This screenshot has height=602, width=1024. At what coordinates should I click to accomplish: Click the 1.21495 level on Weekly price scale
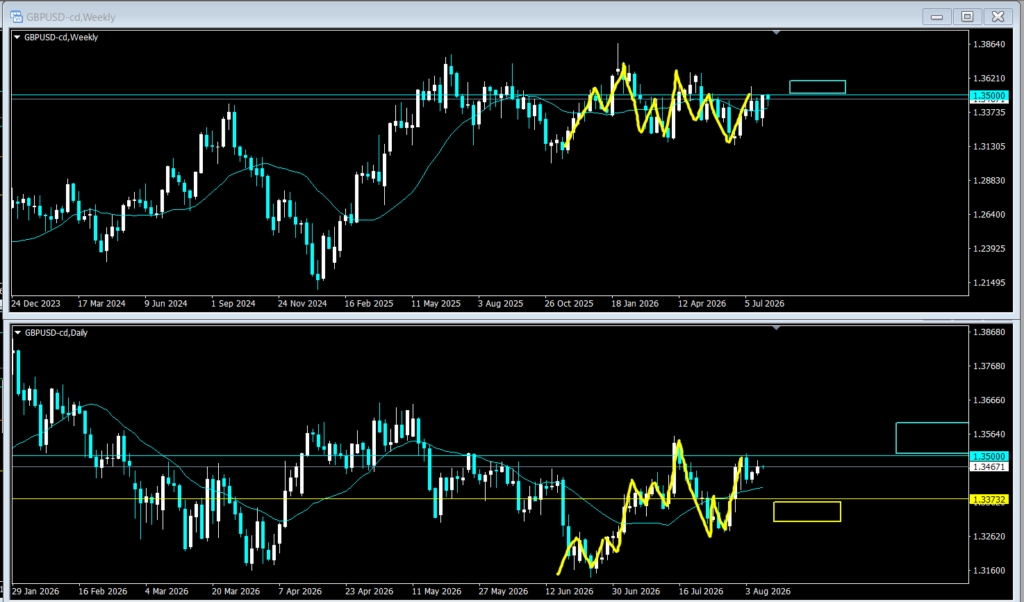pos(988,282)
